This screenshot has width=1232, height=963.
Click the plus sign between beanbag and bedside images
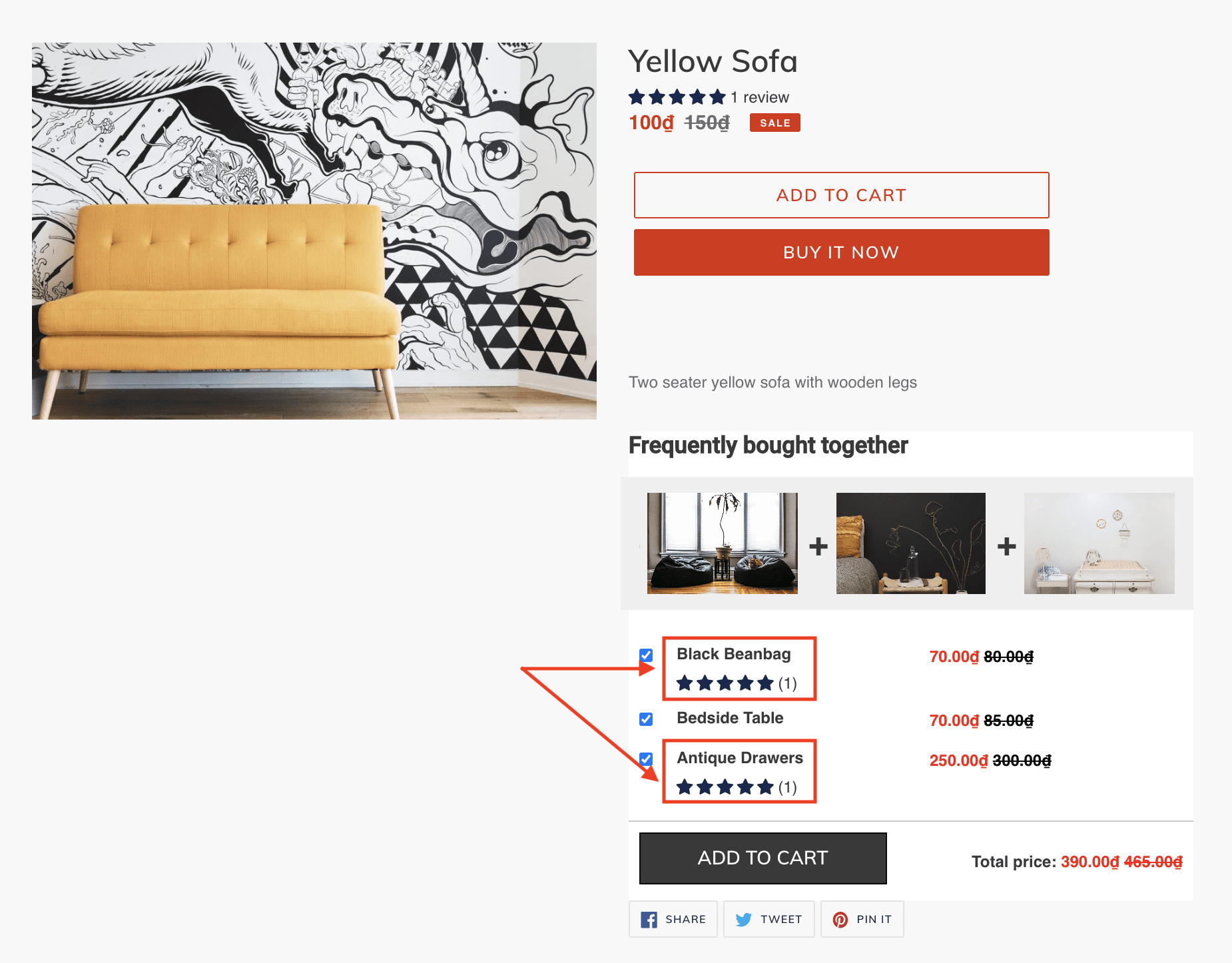coord(818,546)
